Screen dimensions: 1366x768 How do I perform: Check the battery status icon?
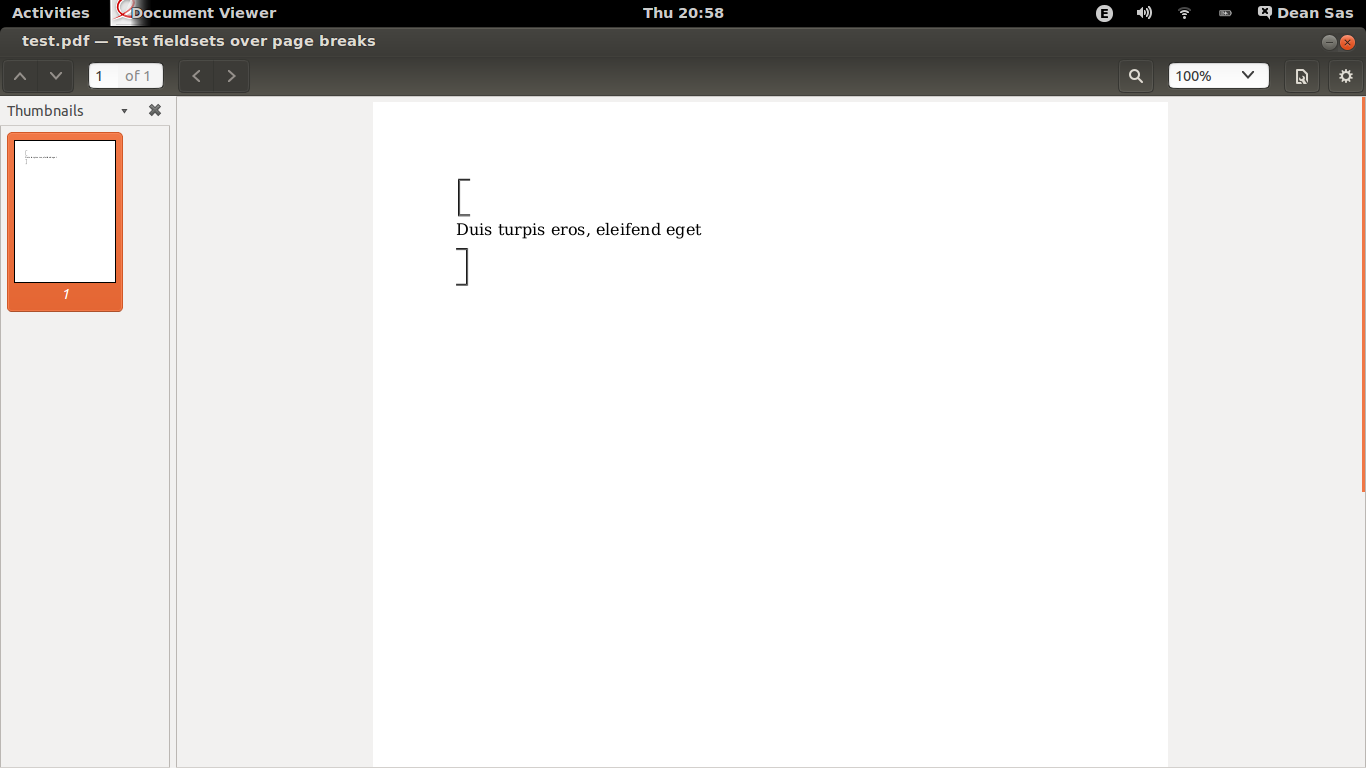tap(1225, 13)
